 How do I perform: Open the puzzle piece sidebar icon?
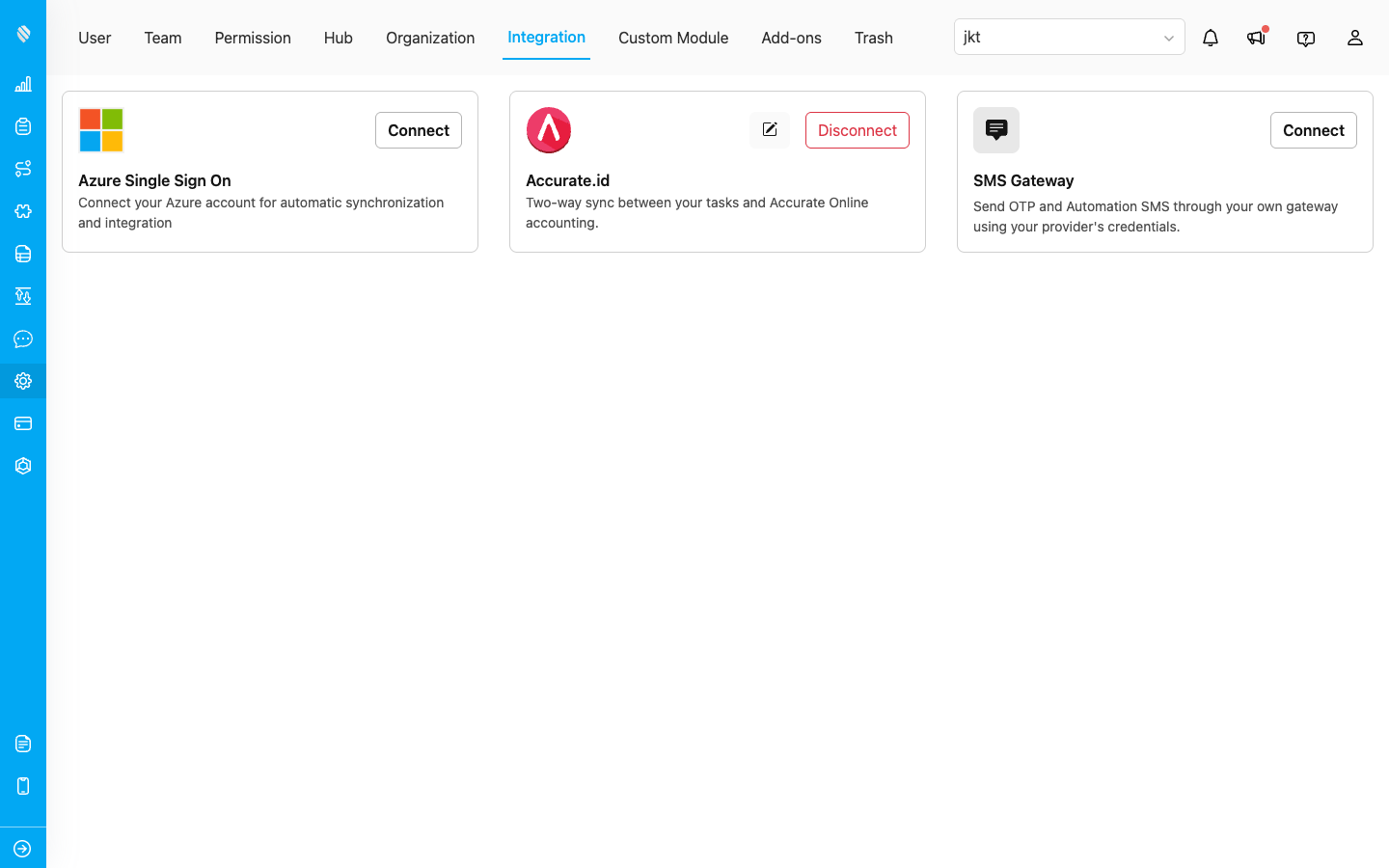[x=23, y=211]
